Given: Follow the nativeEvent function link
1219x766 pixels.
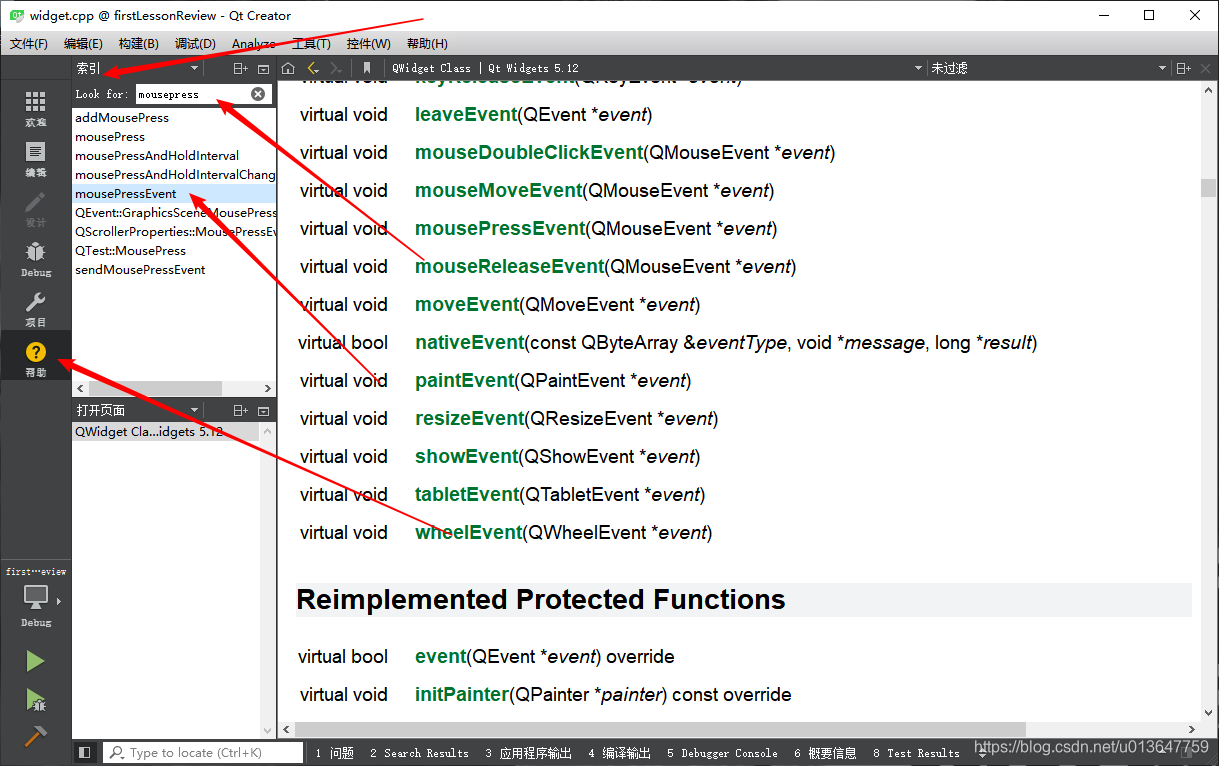Looking at the screenshot, I should point(470,343).
